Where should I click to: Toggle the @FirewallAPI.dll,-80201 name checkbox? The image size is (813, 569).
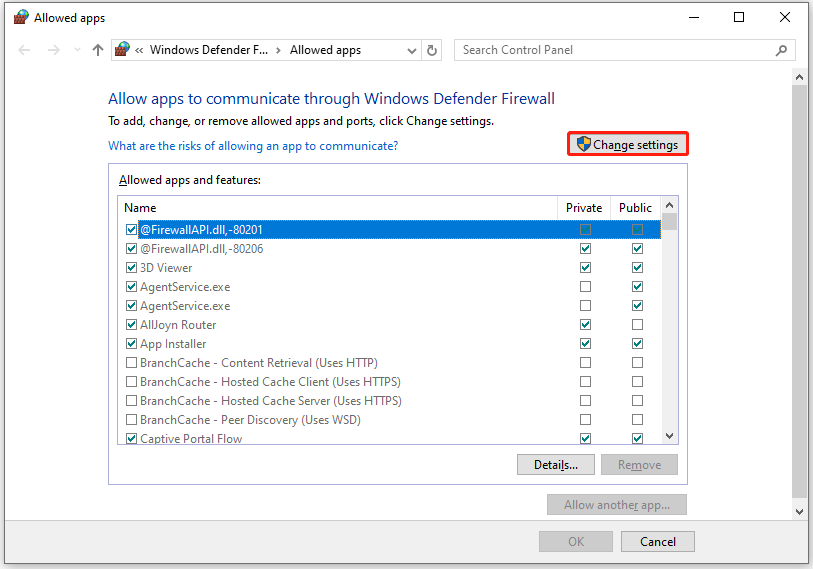(x=131, y=229)
